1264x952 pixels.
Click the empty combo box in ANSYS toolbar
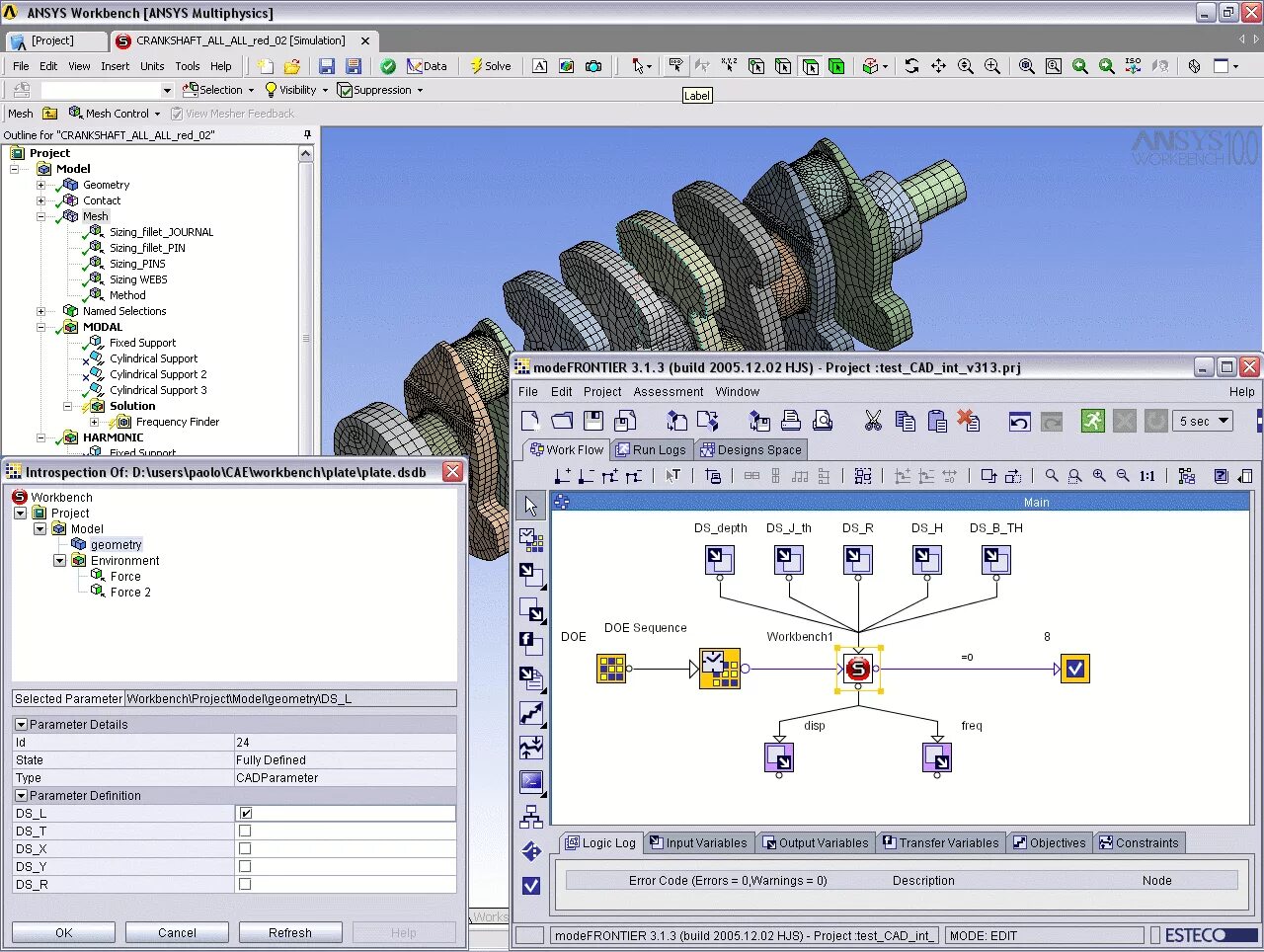pyautogui.click(x=107, y=90)
